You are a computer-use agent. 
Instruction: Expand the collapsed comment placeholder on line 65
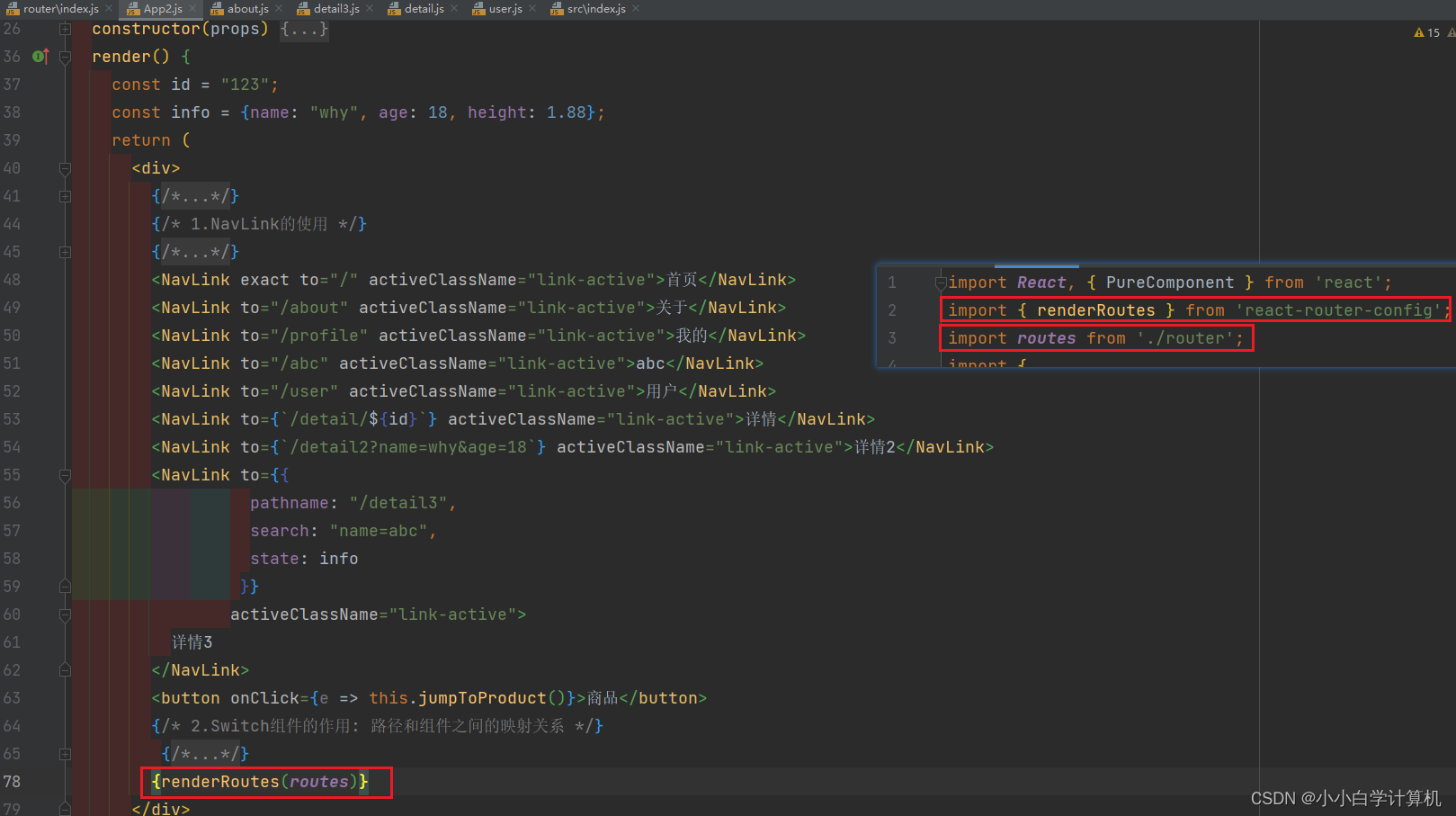205,754
